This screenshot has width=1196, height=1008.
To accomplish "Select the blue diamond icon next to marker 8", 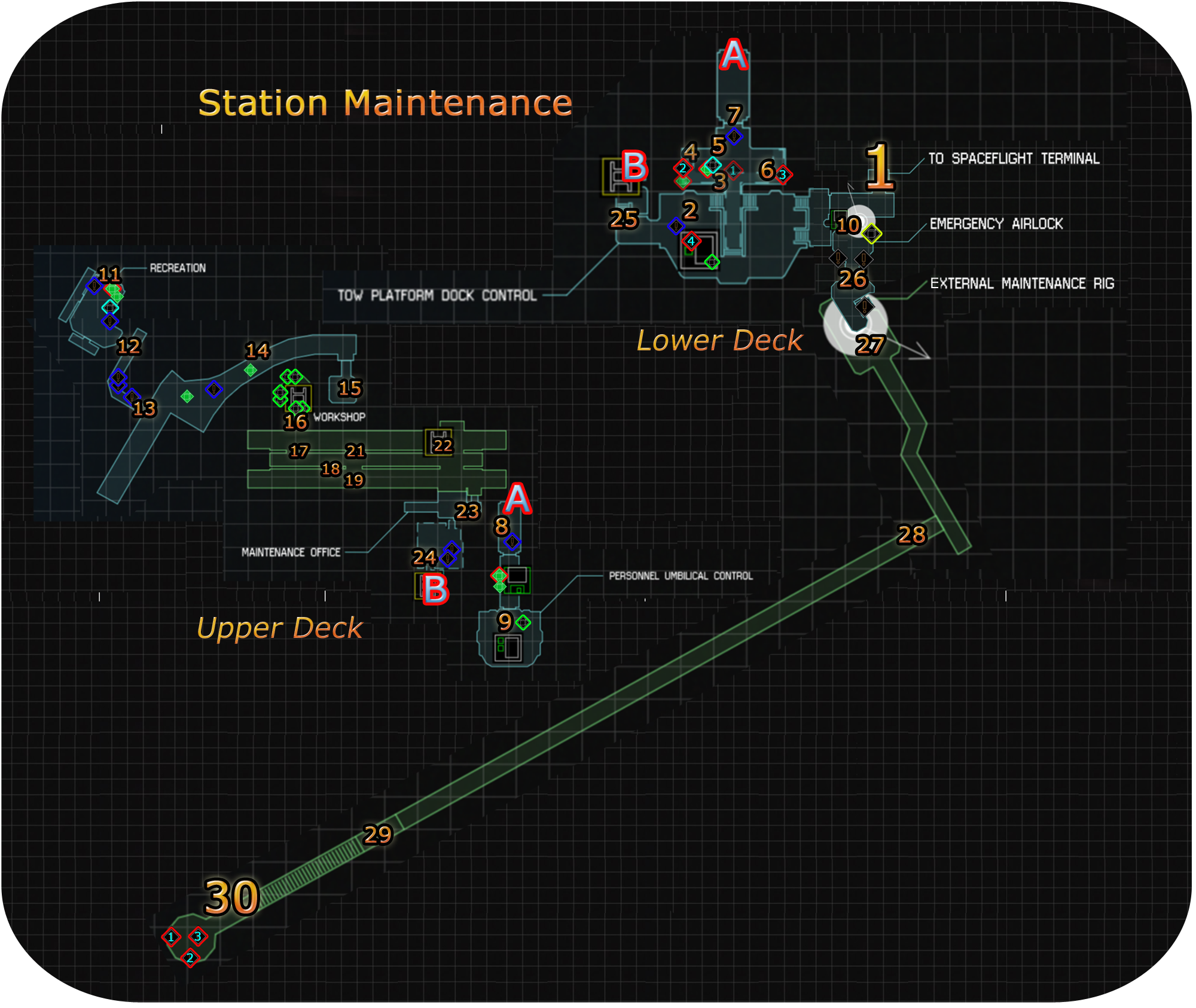I will click(512, 542).
